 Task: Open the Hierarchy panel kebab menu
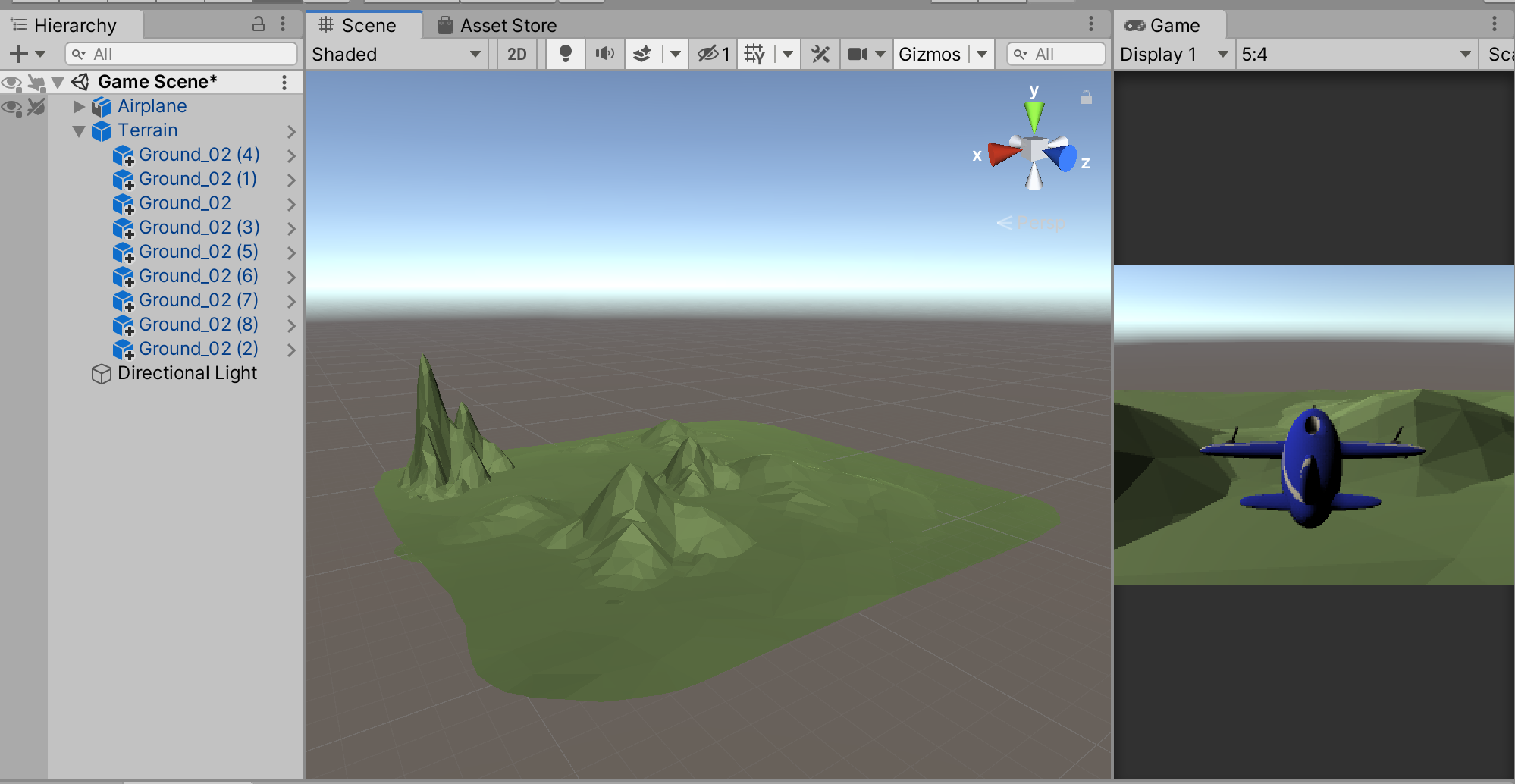[x=283, y=24]
